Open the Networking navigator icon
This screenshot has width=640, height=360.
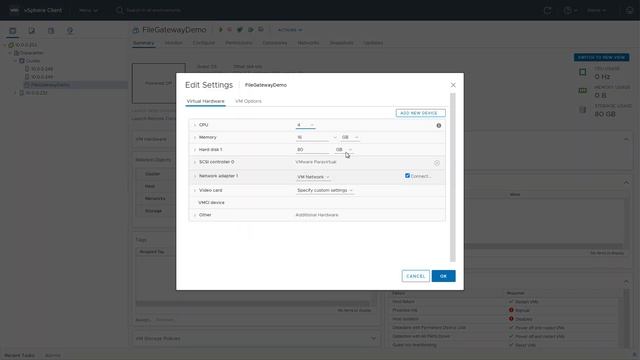[x=70, y=31]
